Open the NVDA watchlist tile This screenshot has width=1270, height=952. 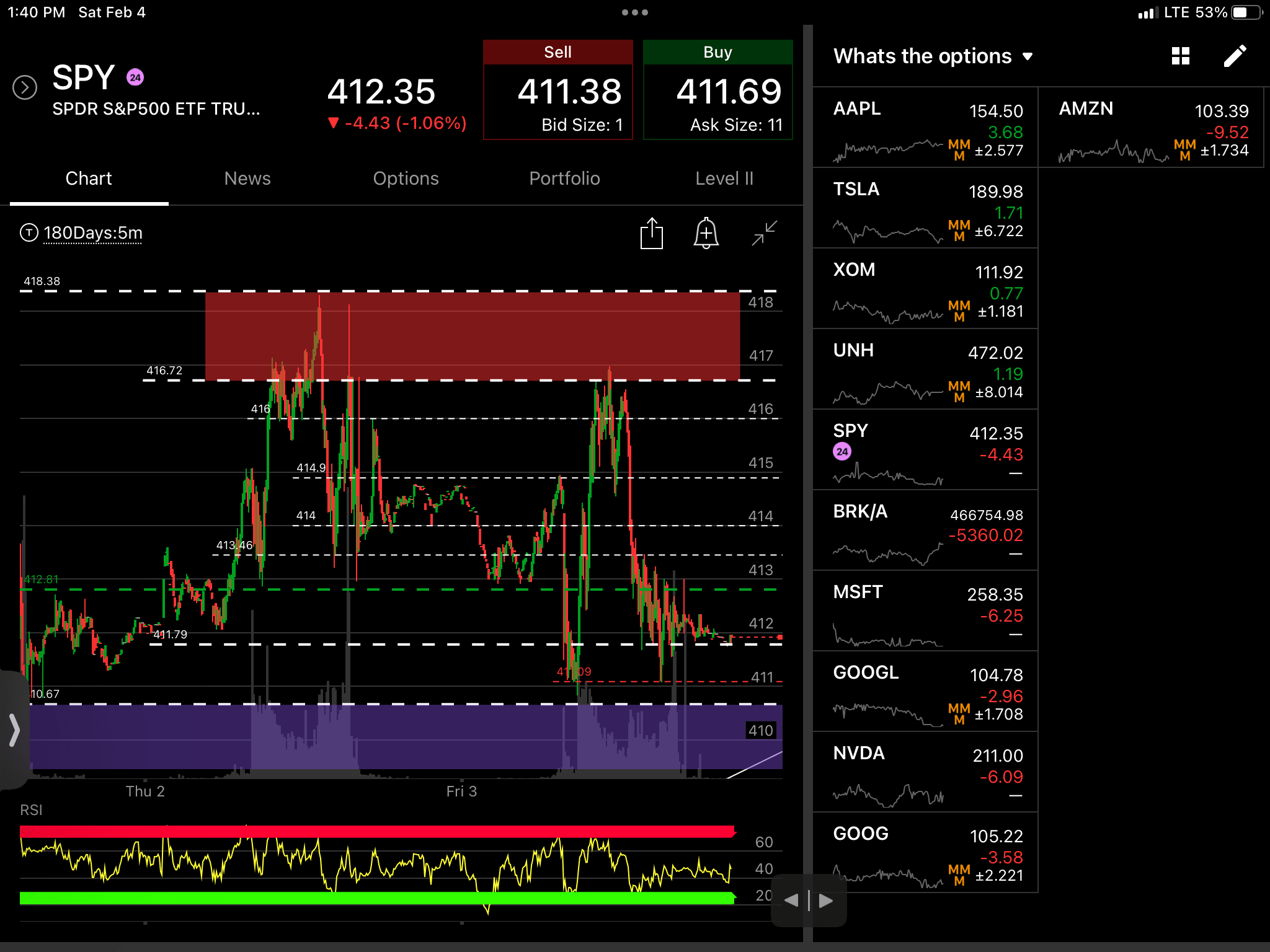point(925,772)
